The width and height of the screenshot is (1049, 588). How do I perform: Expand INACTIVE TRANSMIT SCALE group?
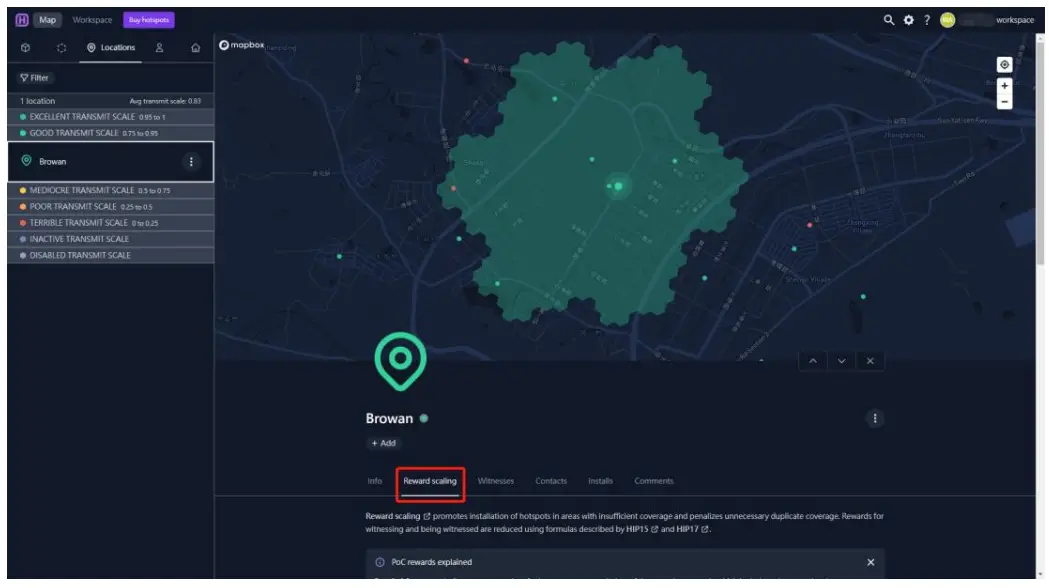click(x=110, y=239)
